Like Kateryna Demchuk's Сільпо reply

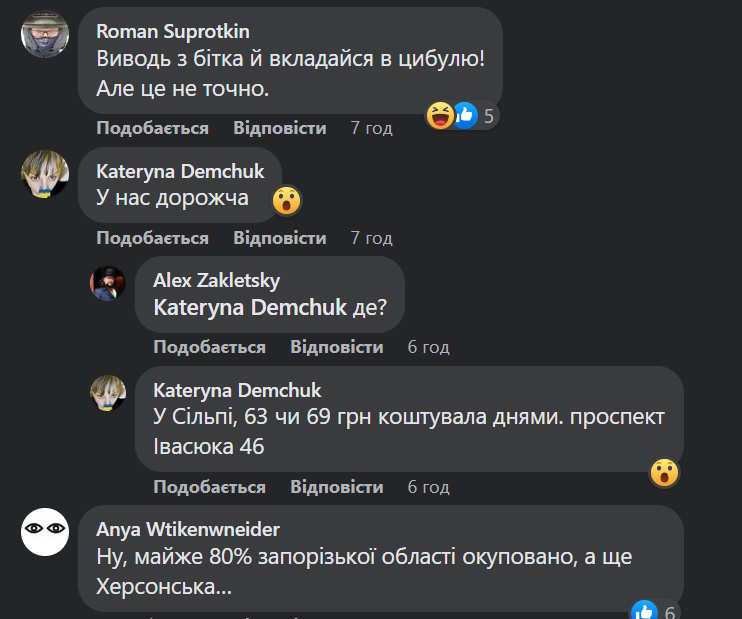point(209,487)
